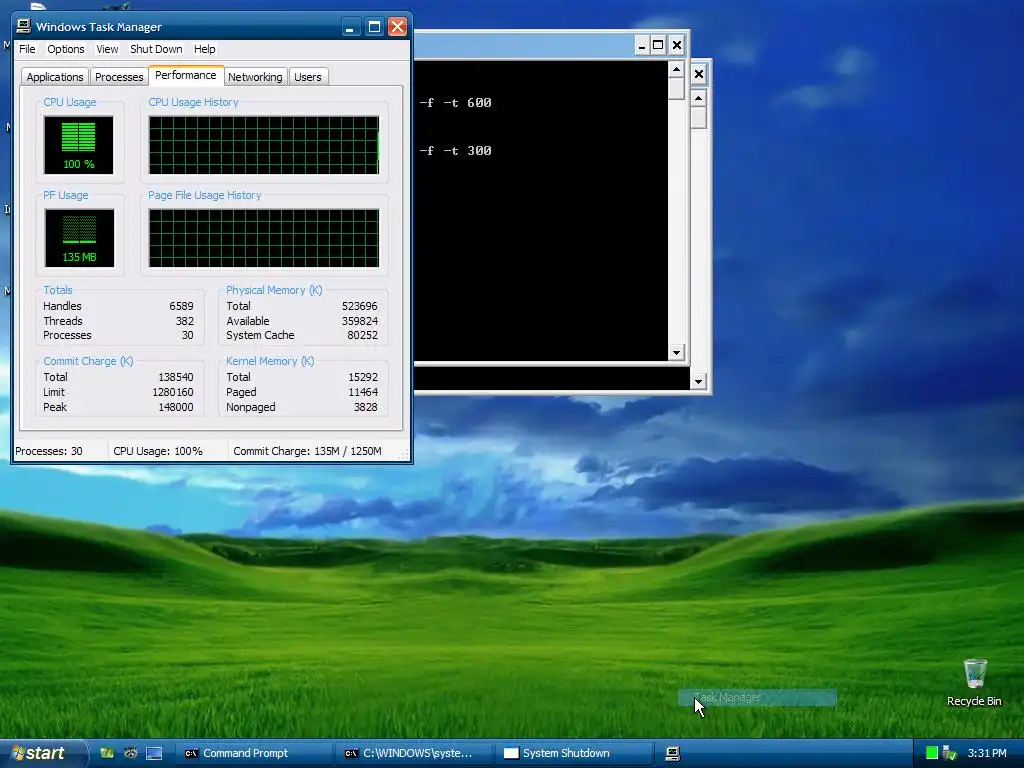Viewport: 1024px width, 768px height.
Task: Minimize the front console window
Action: pos(641,45)
